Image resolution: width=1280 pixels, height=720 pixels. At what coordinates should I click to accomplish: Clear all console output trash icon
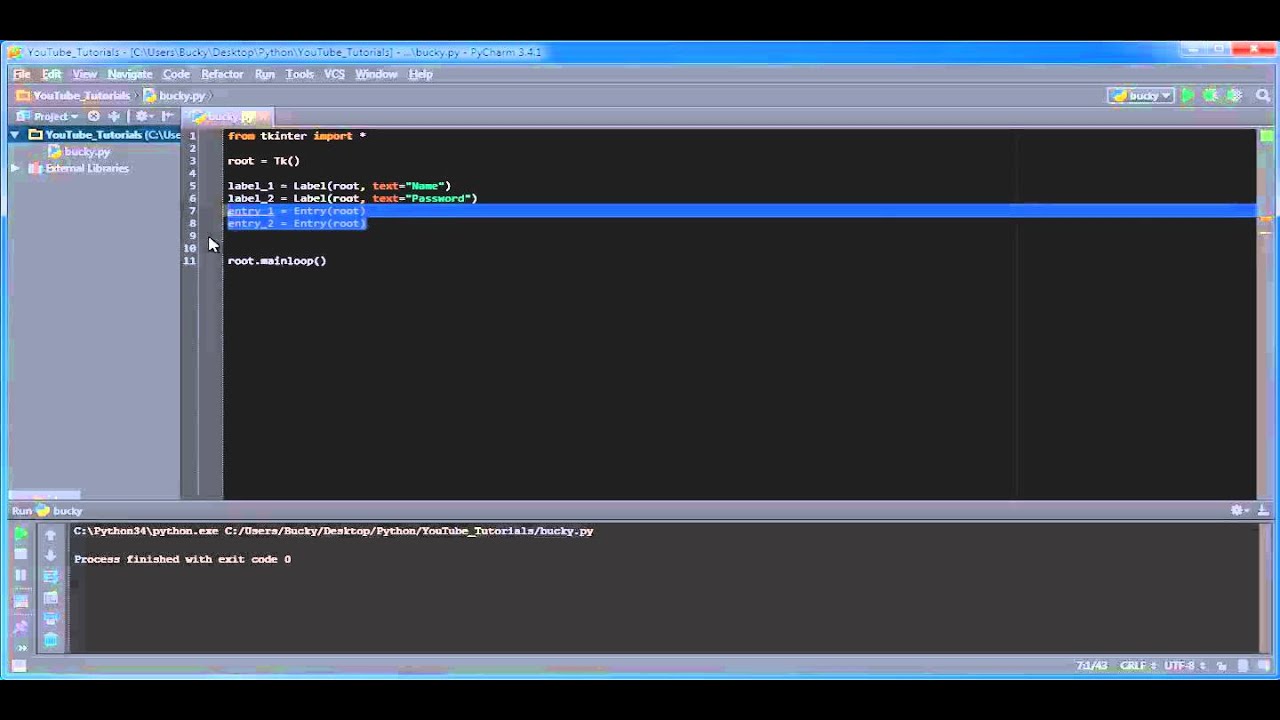click(51, 640)
